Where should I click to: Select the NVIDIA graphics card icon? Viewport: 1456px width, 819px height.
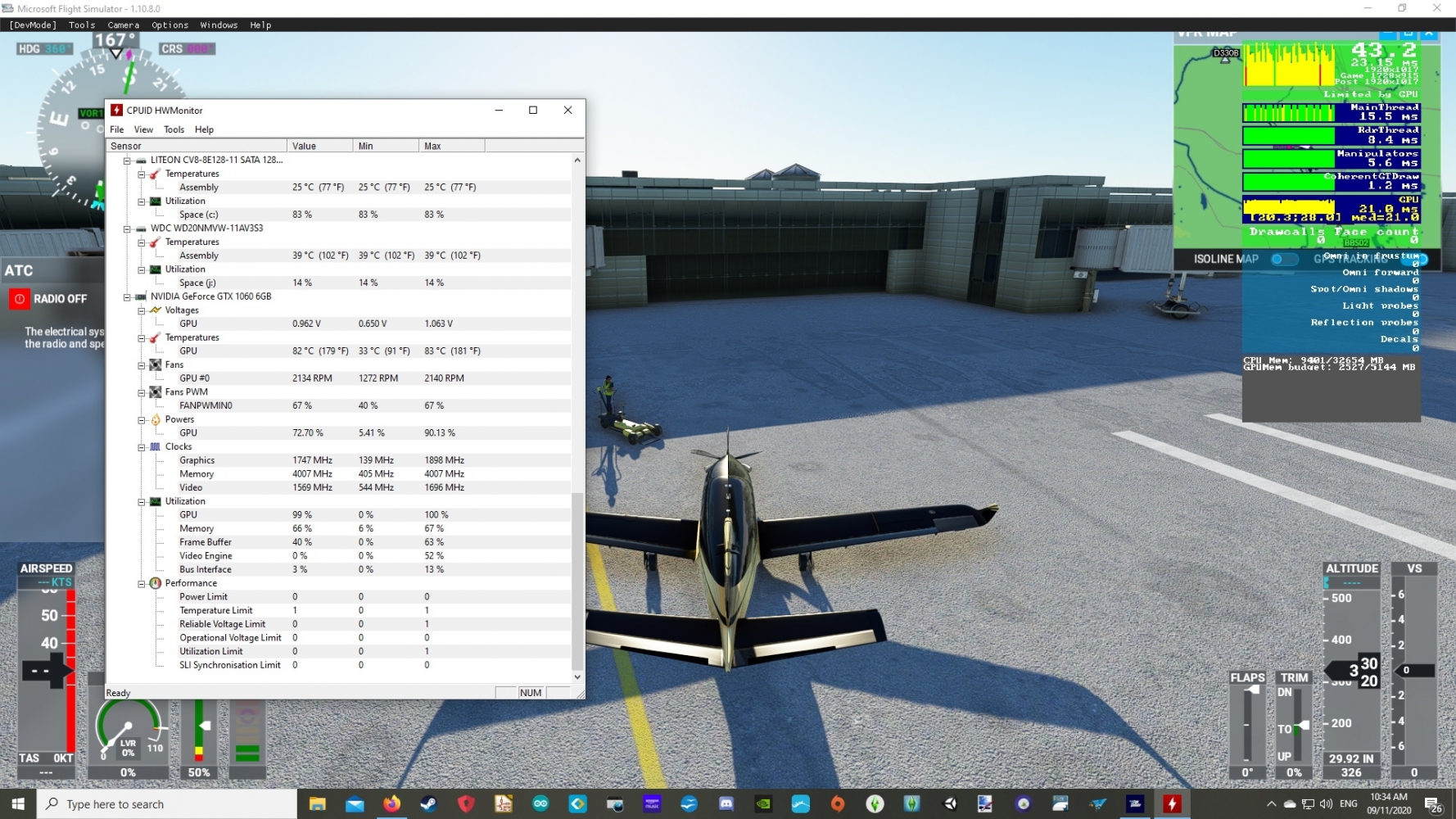pyautogui.click(x=141, y=296)
